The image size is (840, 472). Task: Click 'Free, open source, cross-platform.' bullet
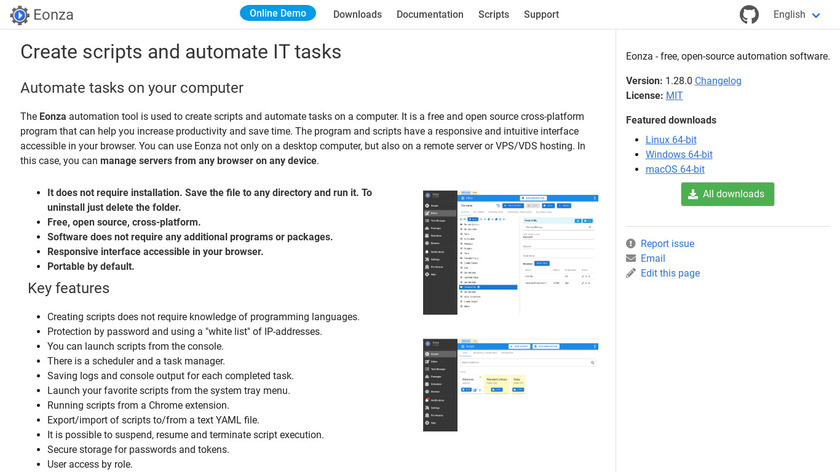[124, 222]
